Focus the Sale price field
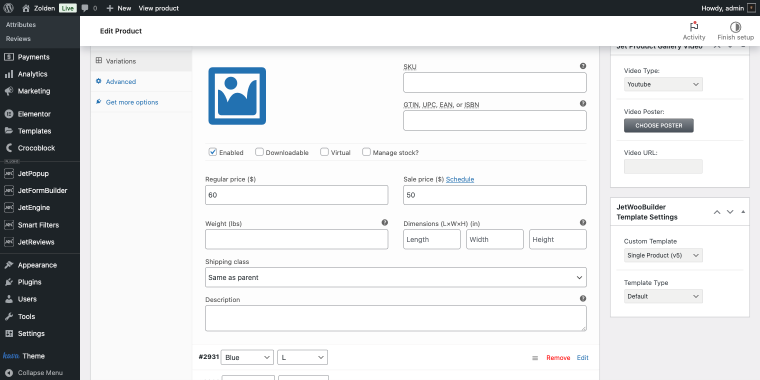Image resolution: width=760 pixels, height=380 pixels. pyautogui.click(x=495, y=195)
